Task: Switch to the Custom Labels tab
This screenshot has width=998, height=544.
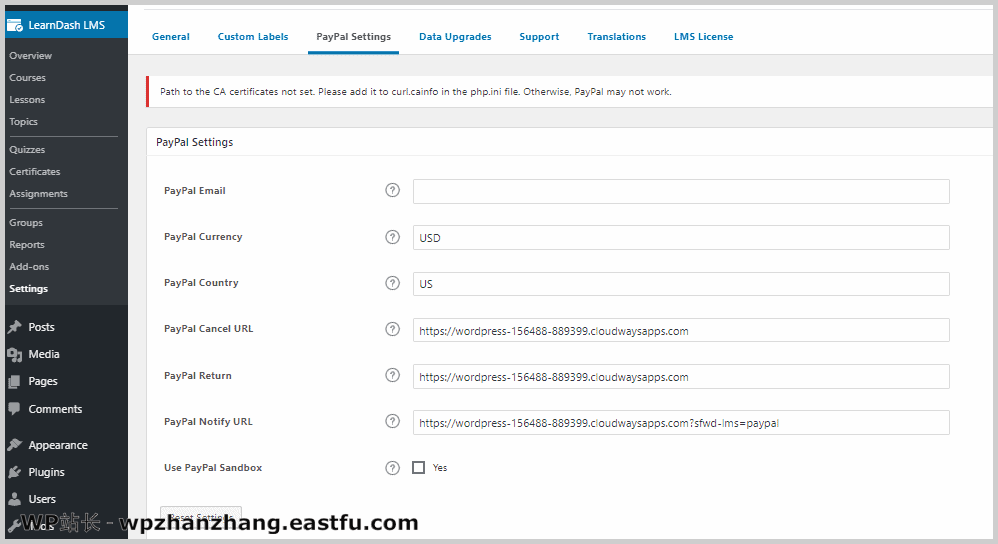Action: (253, 37)
